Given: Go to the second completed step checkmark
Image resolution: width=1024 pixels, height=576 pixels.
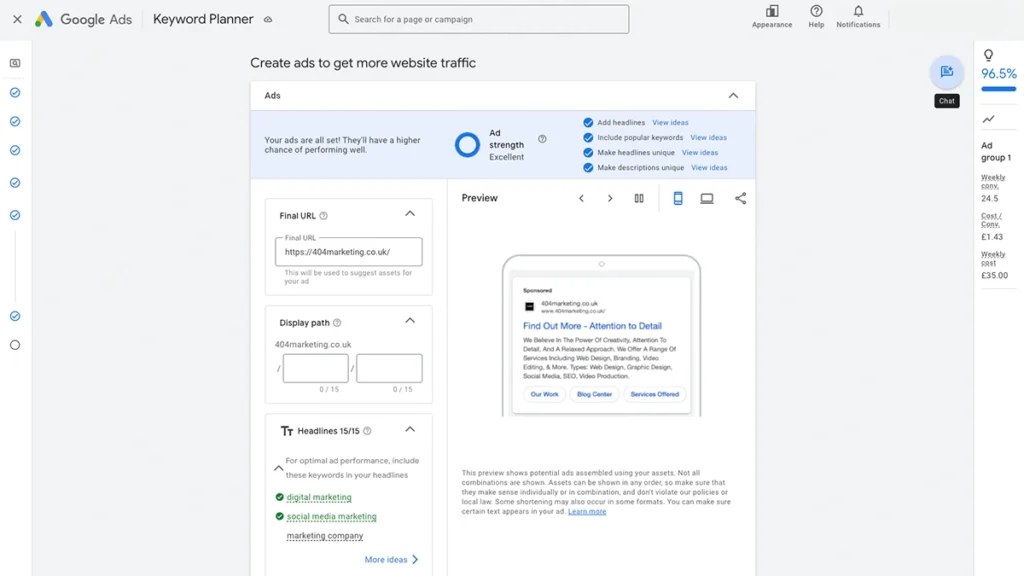Looking at the screenshot, I should [x=15, y=121].
